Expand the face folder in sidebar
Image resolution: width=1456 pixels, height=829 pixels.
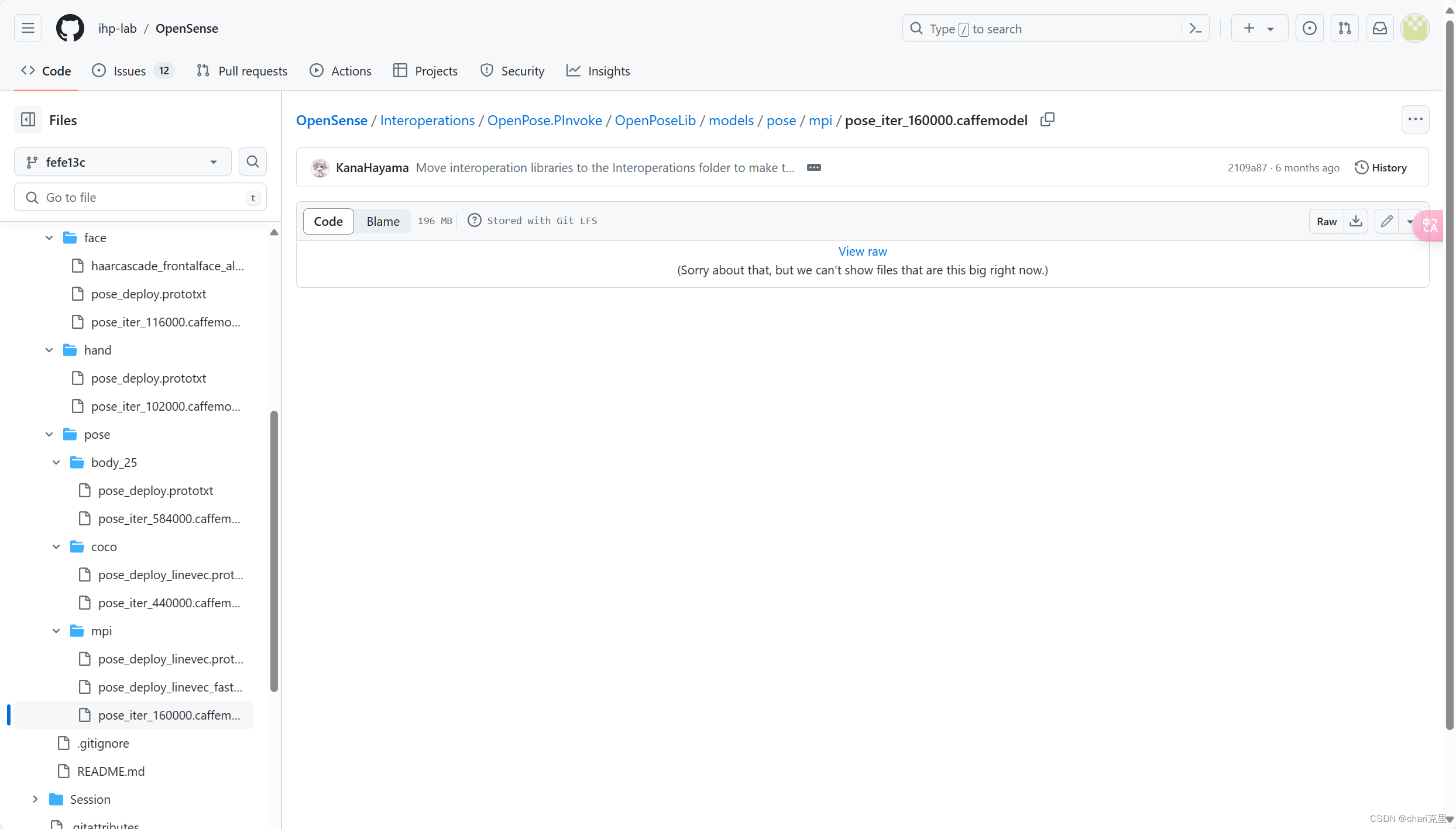point(48,237)
